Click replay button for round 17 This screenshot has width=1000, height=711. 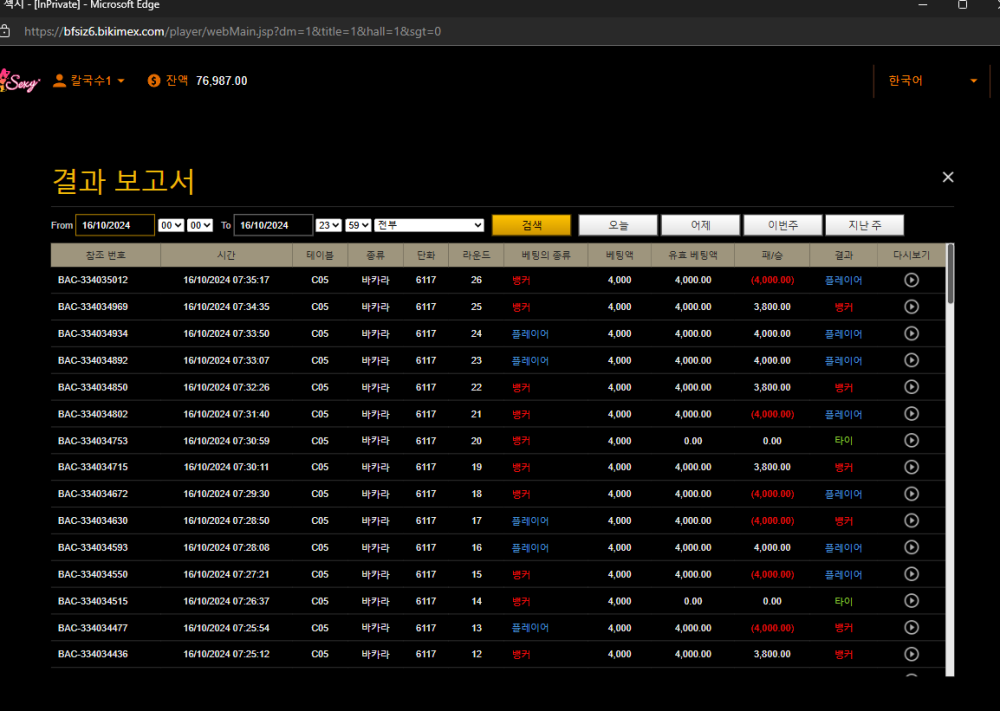tap(911, 521)
